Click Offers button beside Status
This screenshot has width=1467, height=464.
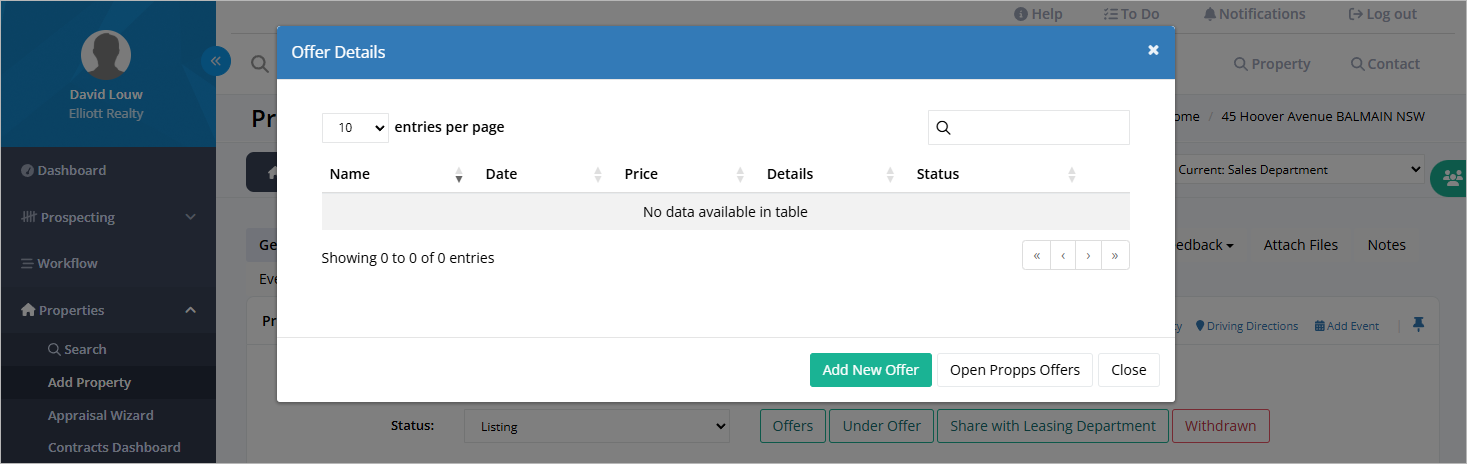point(793,426)
